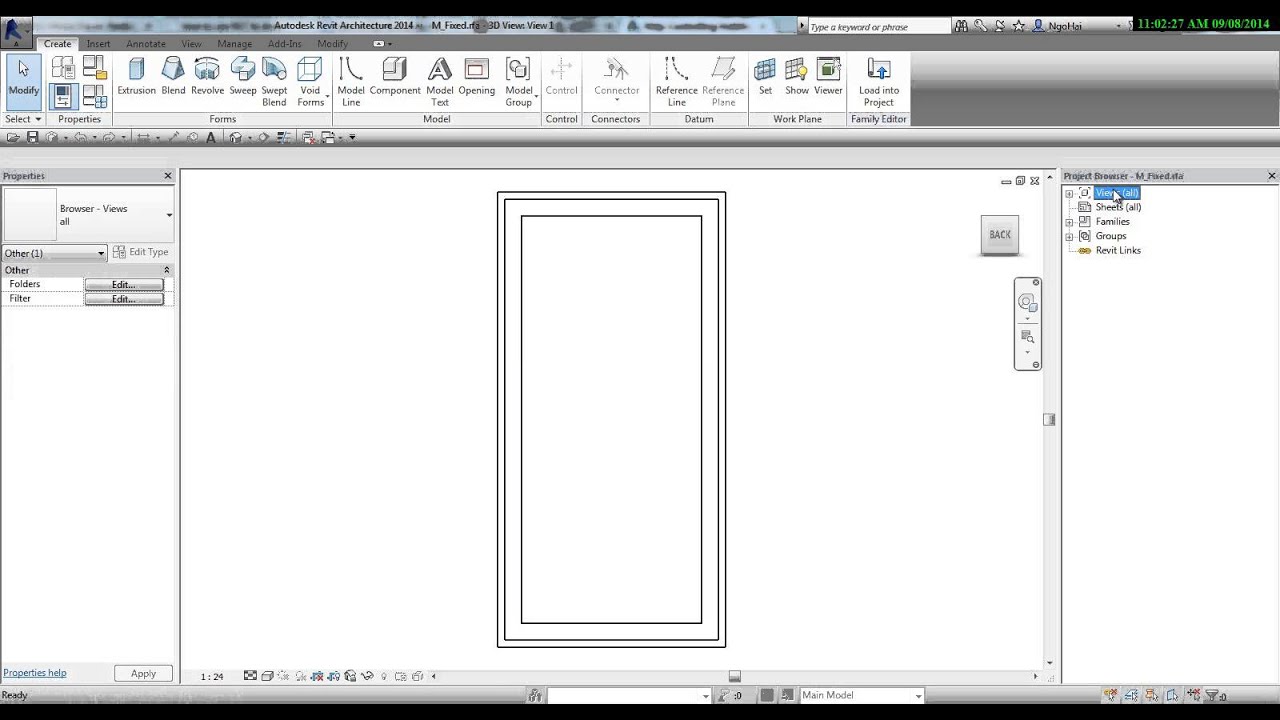1280x720 pixels.
Task: Expand the Groups tree node
Action: click(1069, 236)
